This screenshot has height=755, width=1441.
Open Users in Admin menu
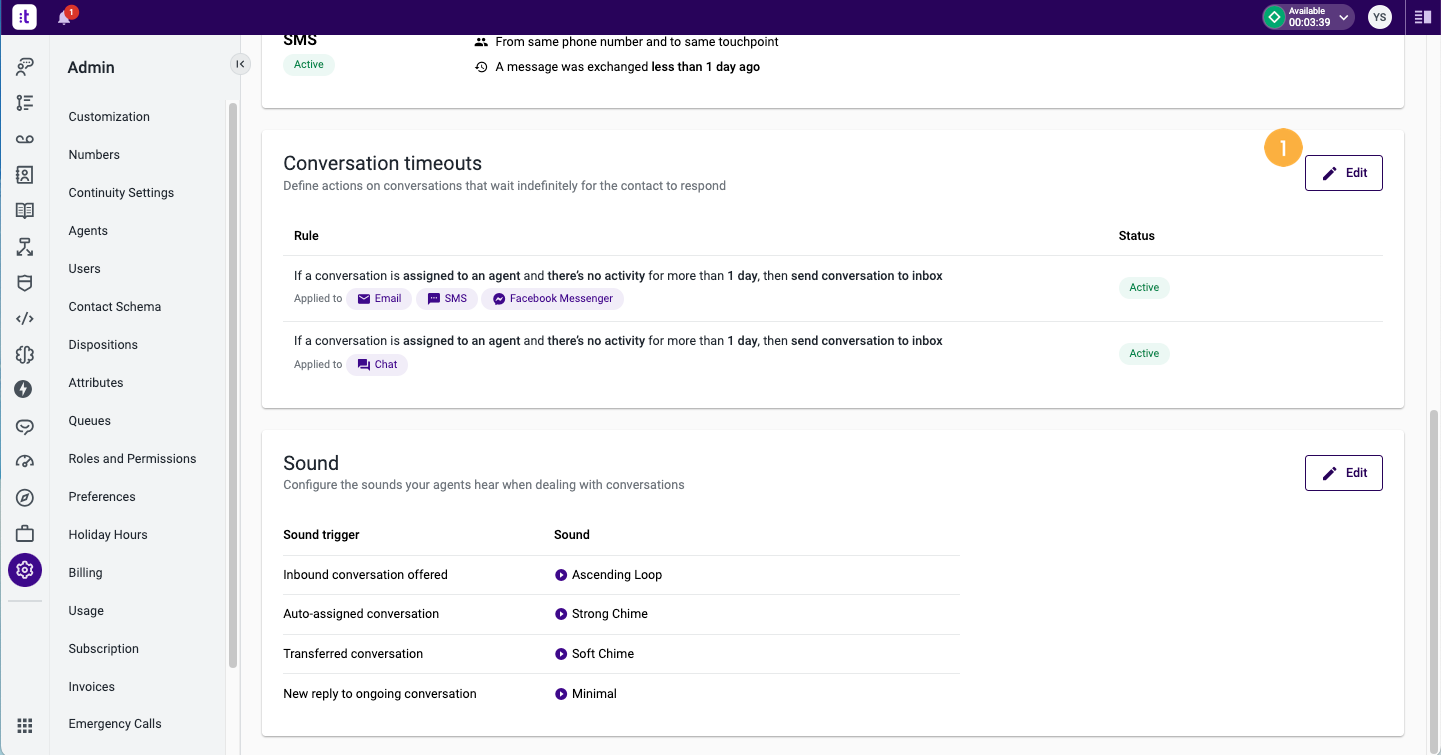(84, 269)
